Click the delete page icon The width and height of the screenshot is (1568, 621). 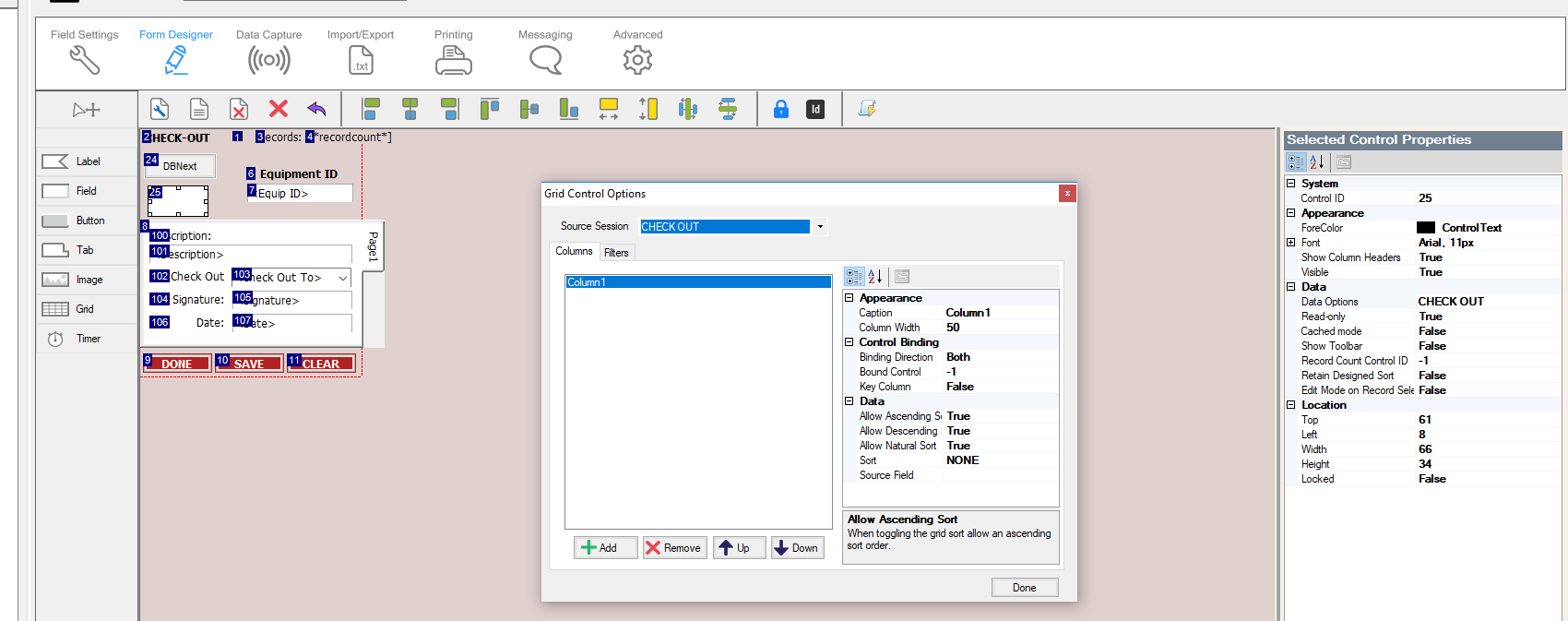(239, 109)
